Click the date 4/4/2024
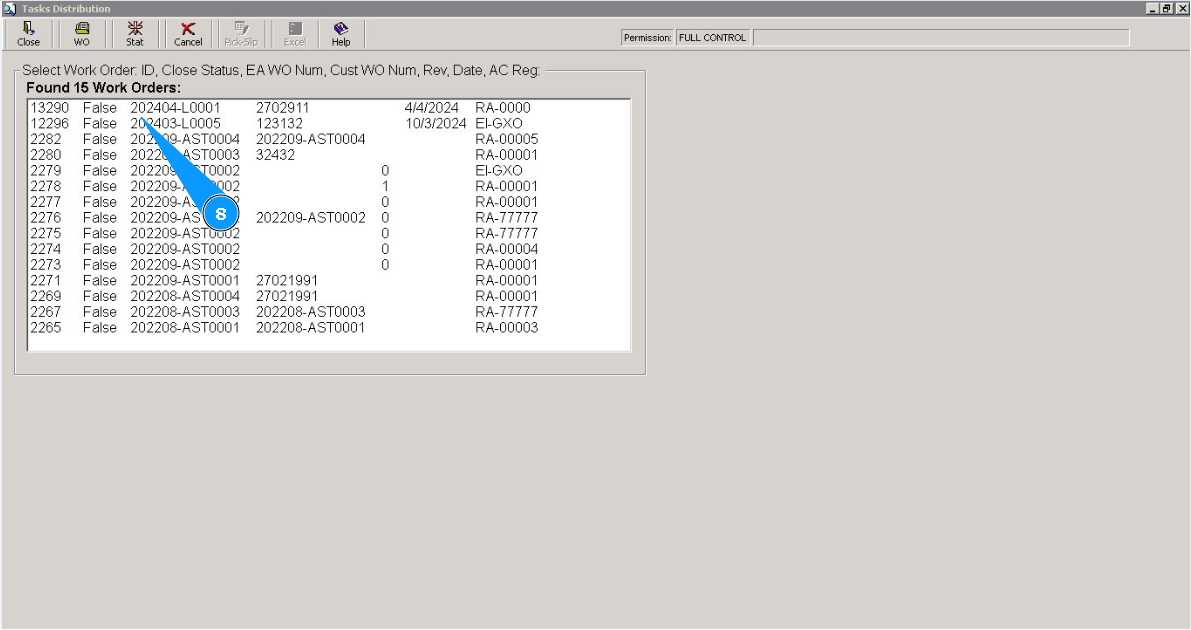Viewport: 1191px width, 630px height. [431, 108]
